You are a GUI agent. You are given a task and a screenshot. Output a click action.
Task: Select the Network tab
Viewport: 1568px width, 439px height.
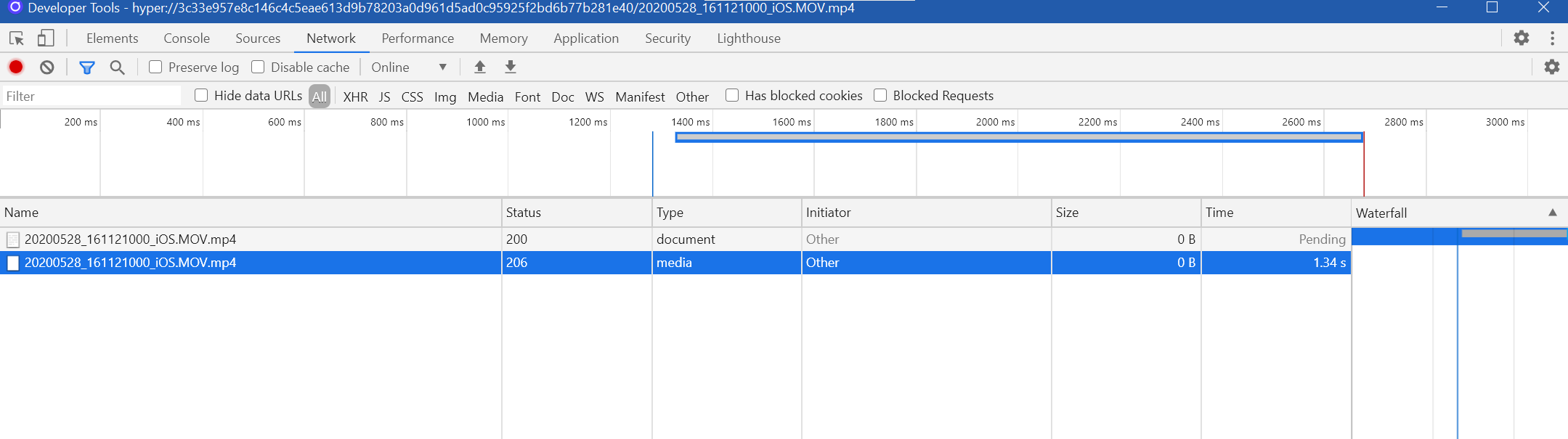click(331, 38)
